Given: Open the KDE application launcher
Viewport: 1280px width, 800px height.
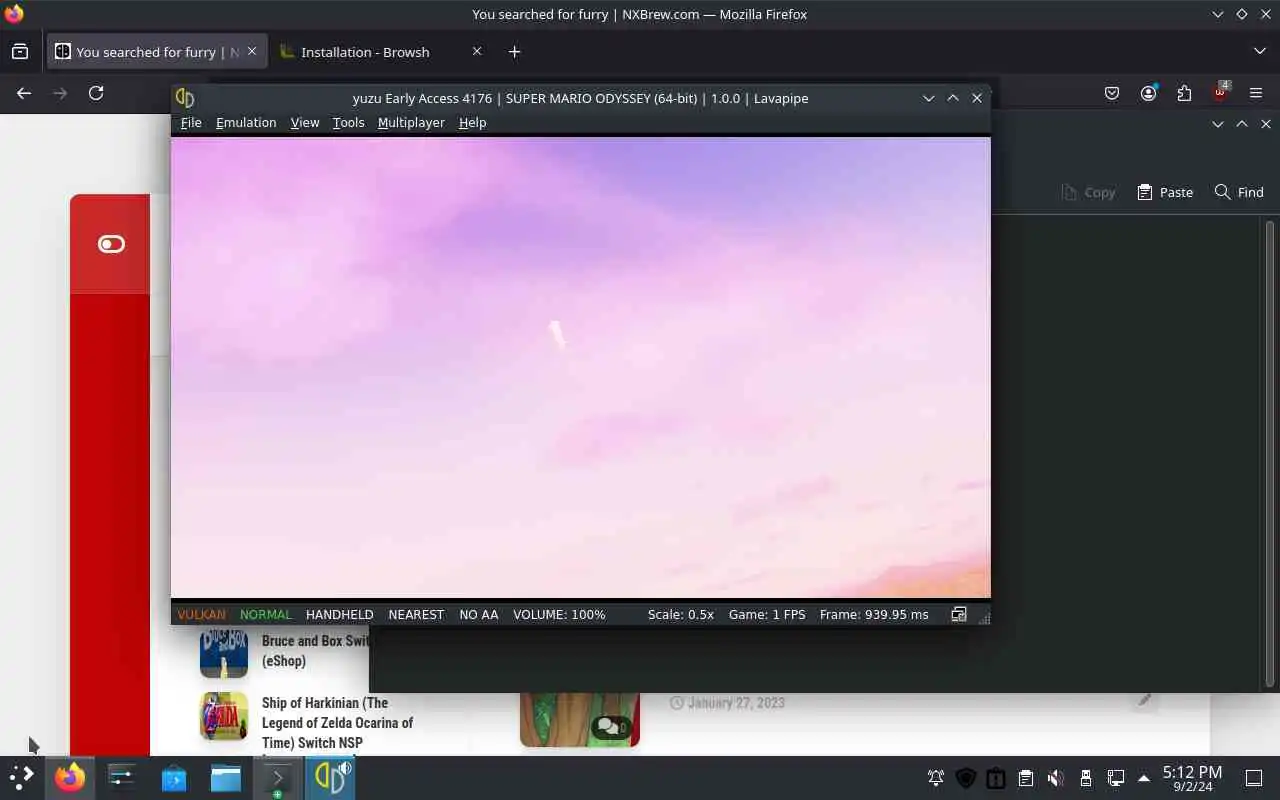Looking at the screenshot, I should click(21, 777).
